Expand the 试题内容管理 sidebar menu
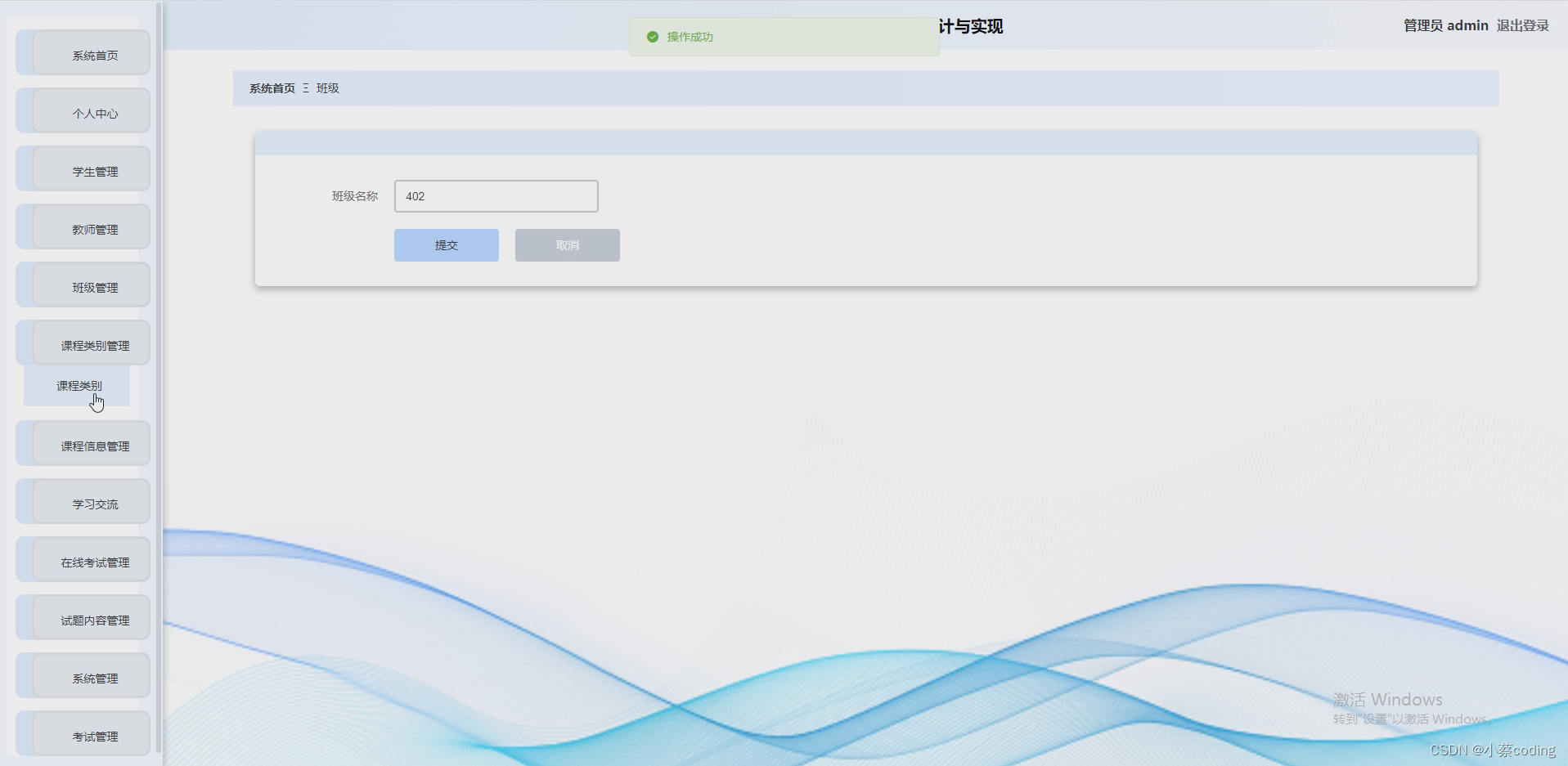The image size is (1568, 766). click(x=83, y=618)
